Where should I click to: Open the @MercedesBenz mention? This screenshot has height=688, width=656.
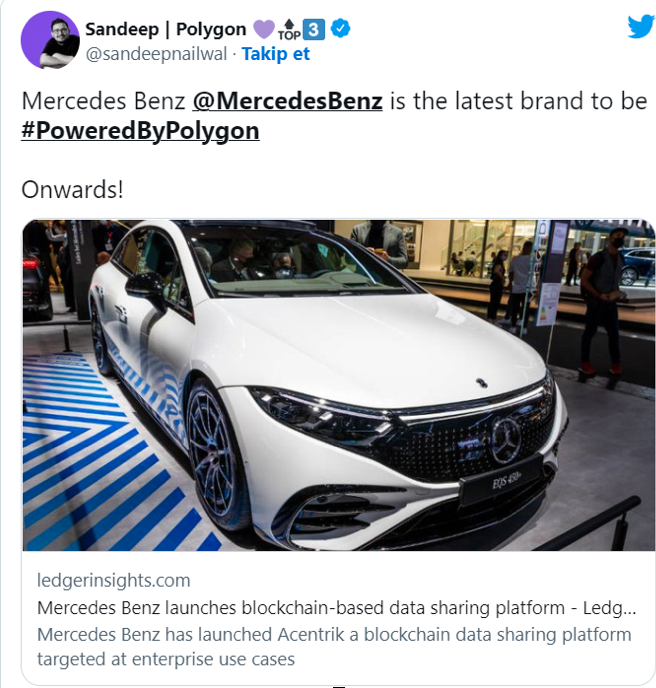coord(287,100)
